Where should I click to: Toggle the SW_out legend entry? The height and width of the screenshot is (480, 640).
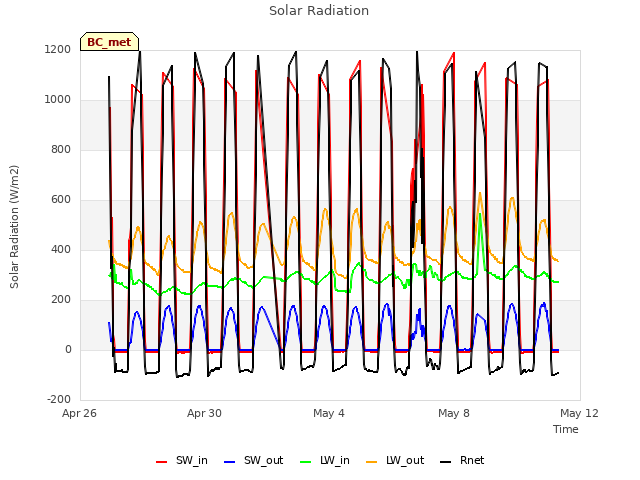[253, 460]
